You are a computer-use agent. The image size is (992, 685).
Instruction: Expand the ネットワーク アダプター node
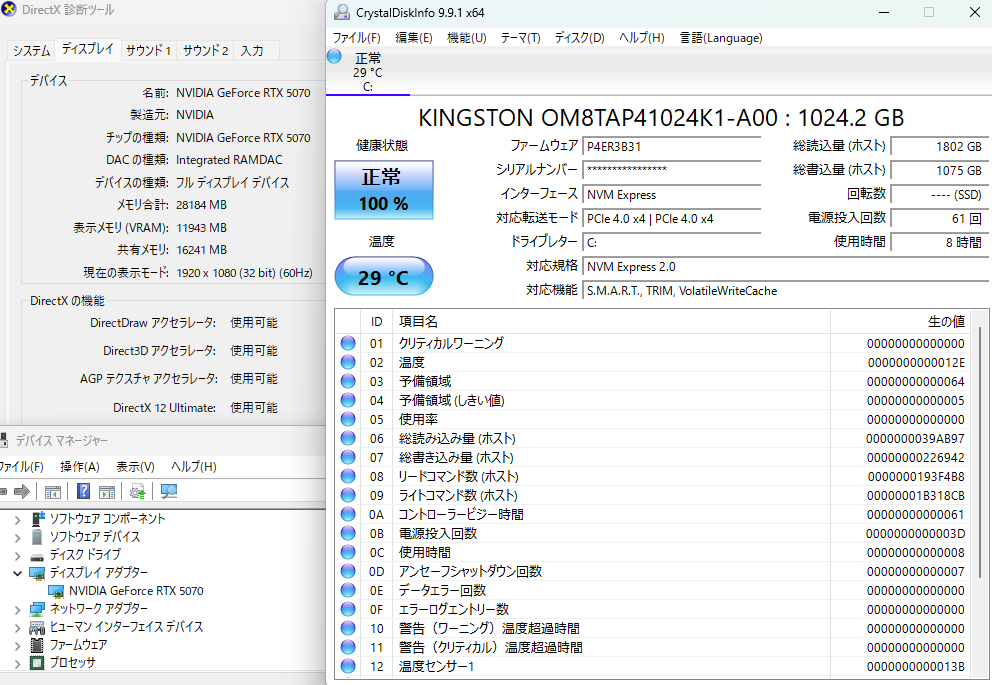click(x=17, y=610)
